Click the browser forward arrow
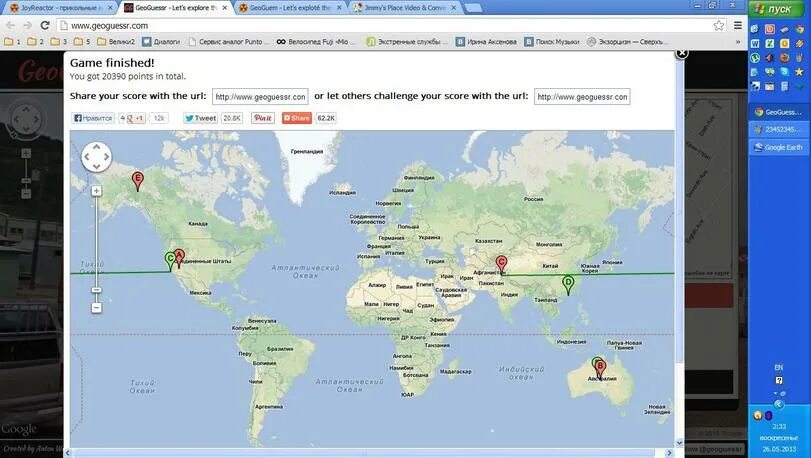The image size is (811, 458). coord(27,25)
